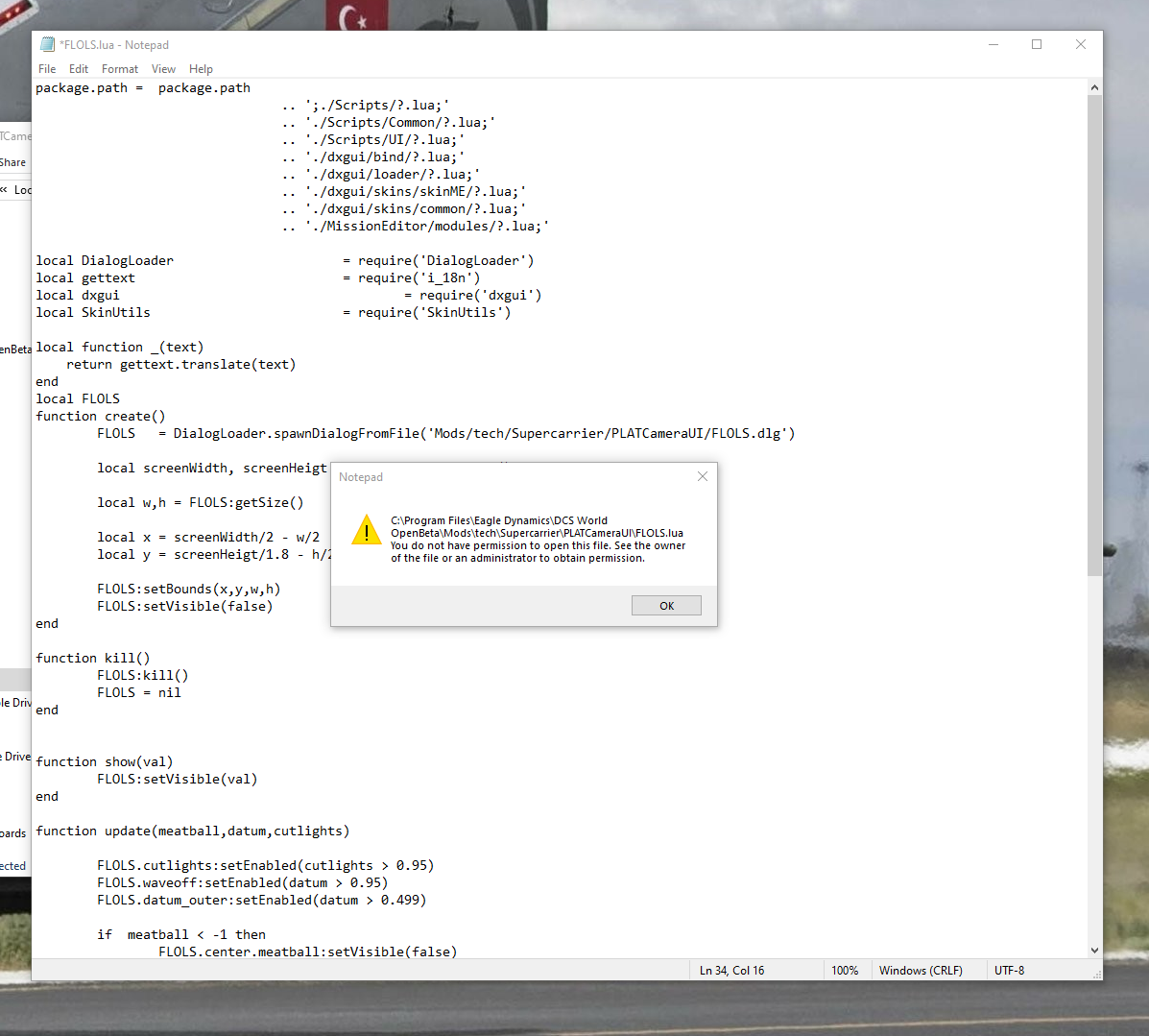1149x1036 pixels.
Task: Click Share tab in background Explorer window
Action: point(12,162)
